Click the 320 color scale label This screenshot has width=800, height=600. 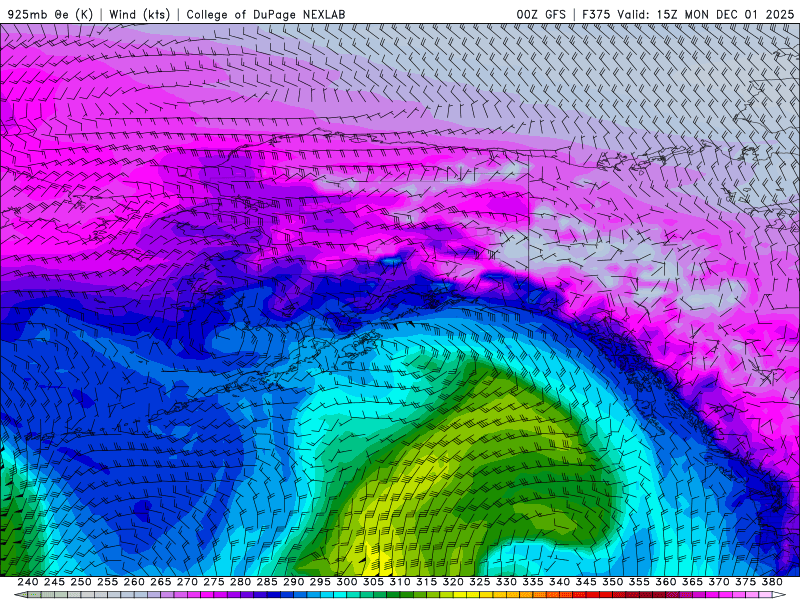[453, 582]
